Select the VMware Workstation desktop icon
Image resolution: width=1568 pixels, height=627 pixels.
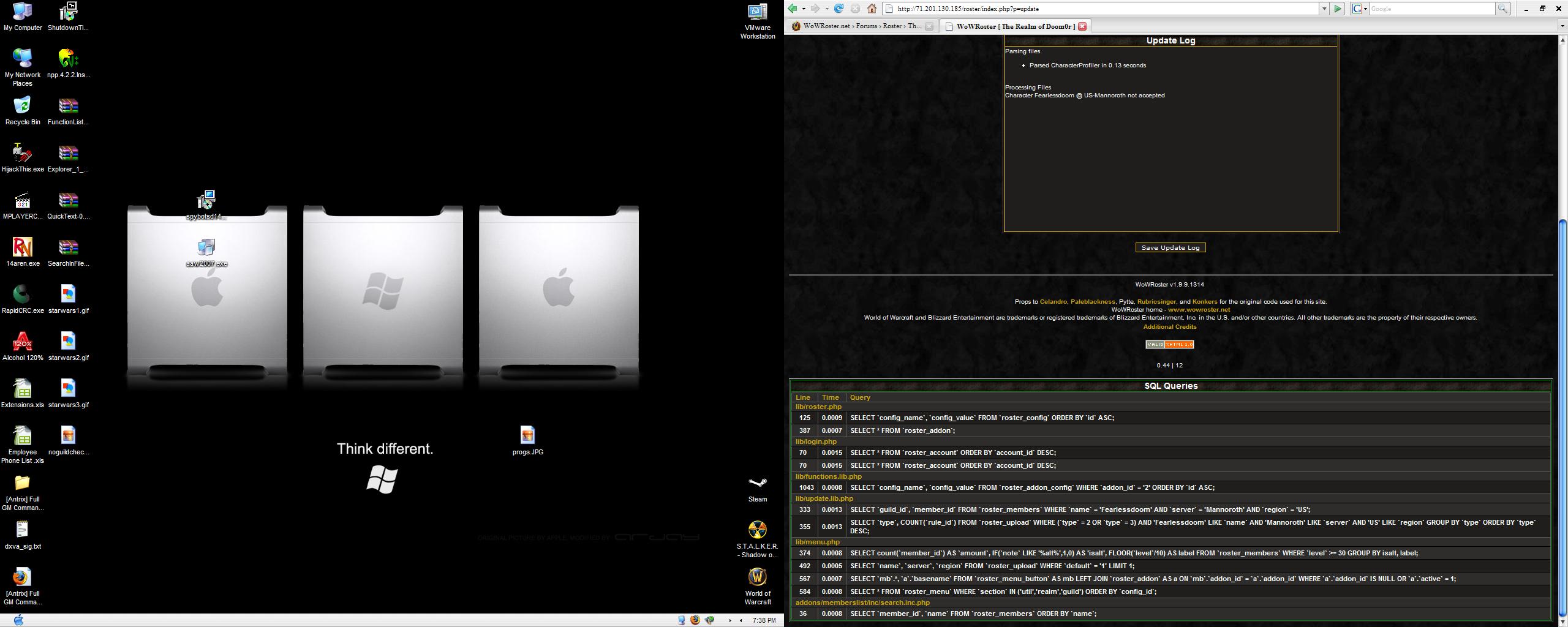click(758, 20)
